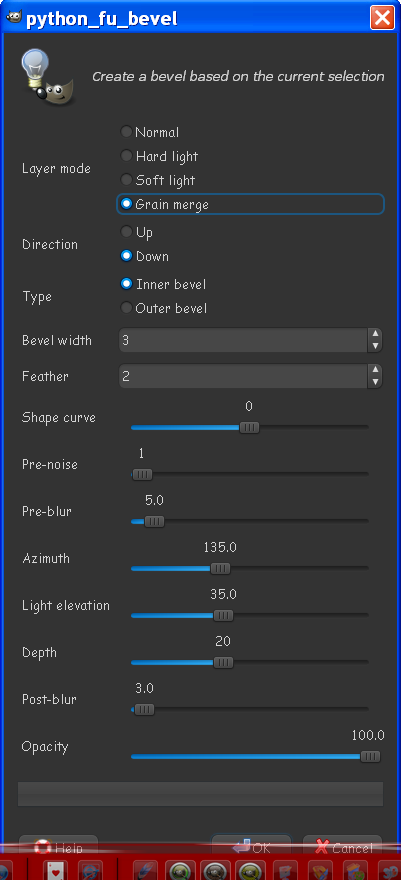401x880 pixels.
Task: Decrease Feather value with the down arrow
Action: [x=375, y=382]
